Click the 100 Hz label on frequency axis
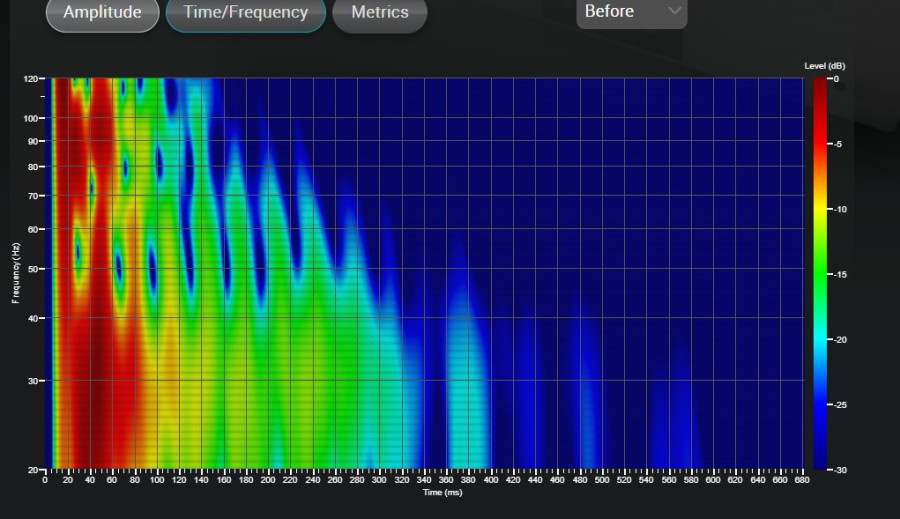Viewport: 900px width, 519px height. click(x=30, y=118)
